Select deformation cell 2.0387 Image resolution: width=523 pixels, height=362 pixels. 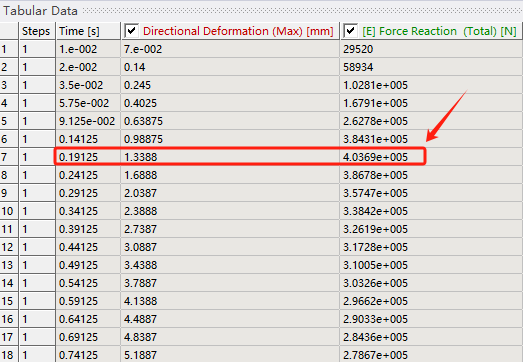[230, 194]
